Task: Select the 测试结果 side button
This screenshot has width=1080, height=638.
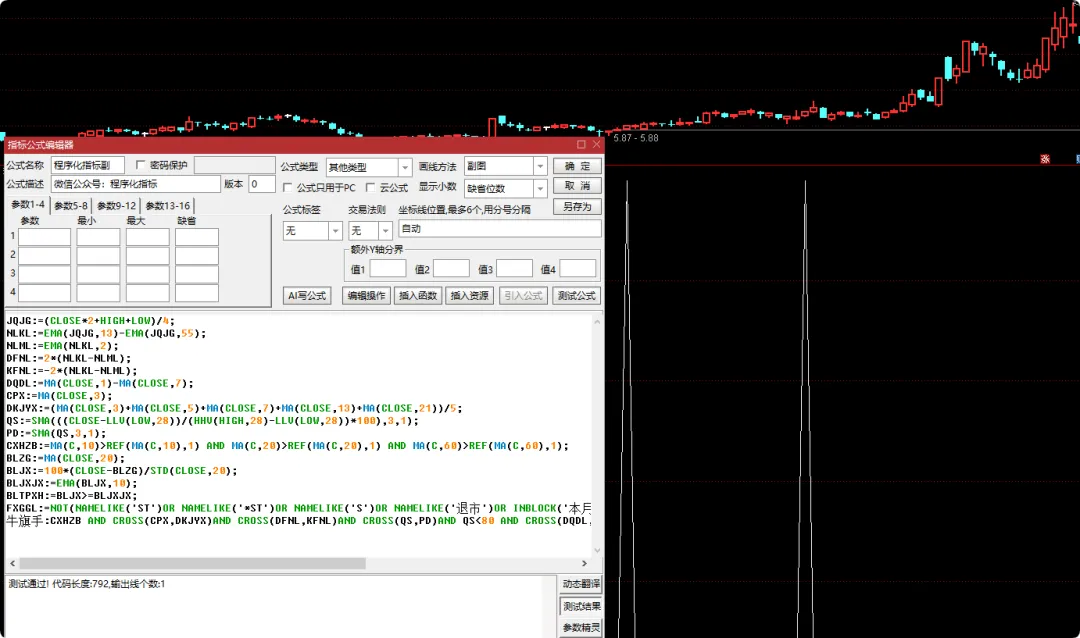Action: 581,606
